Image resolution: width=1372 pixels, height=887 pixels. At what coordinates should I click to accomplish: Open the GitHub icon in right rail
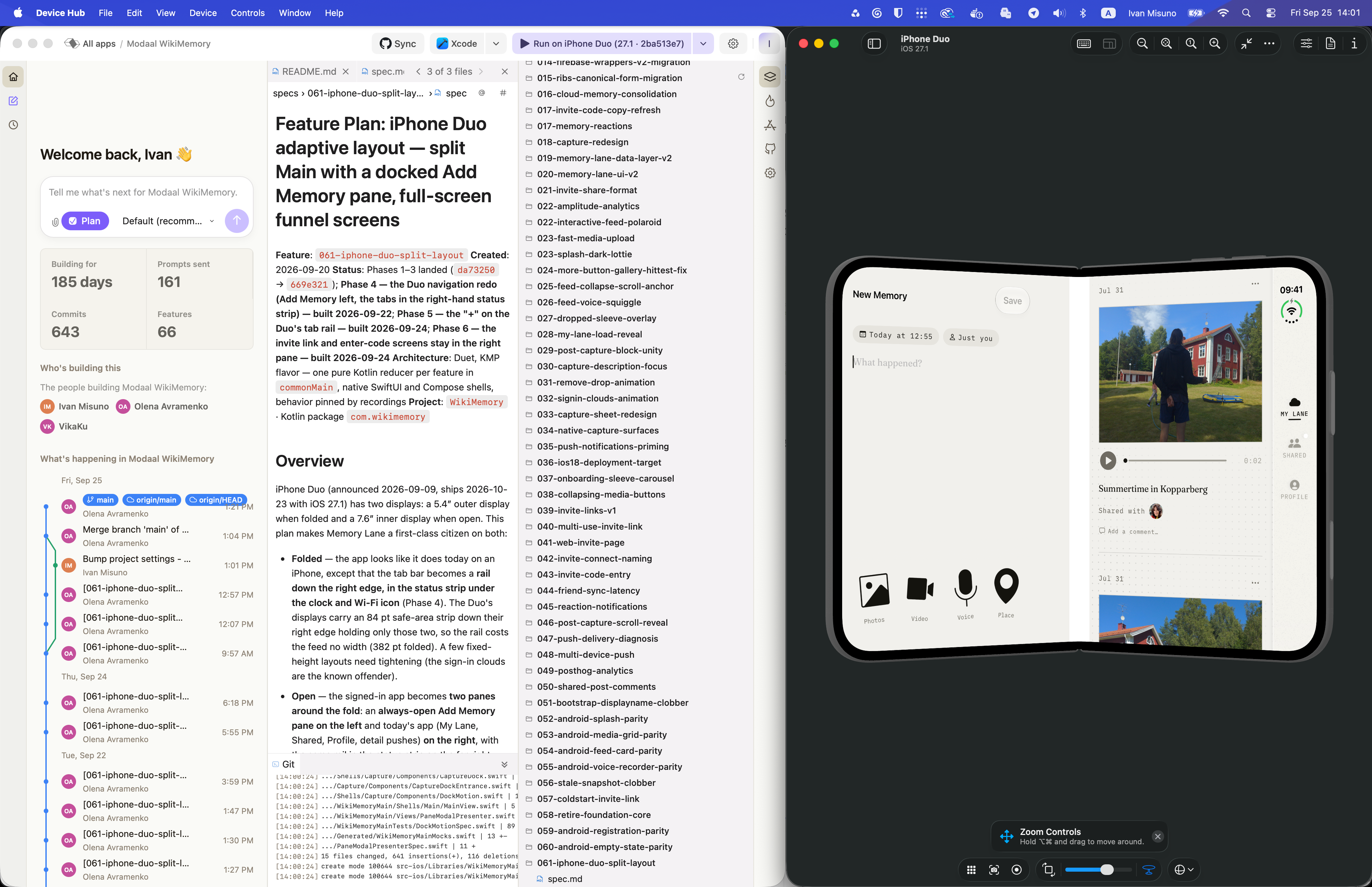pos(770,149)
